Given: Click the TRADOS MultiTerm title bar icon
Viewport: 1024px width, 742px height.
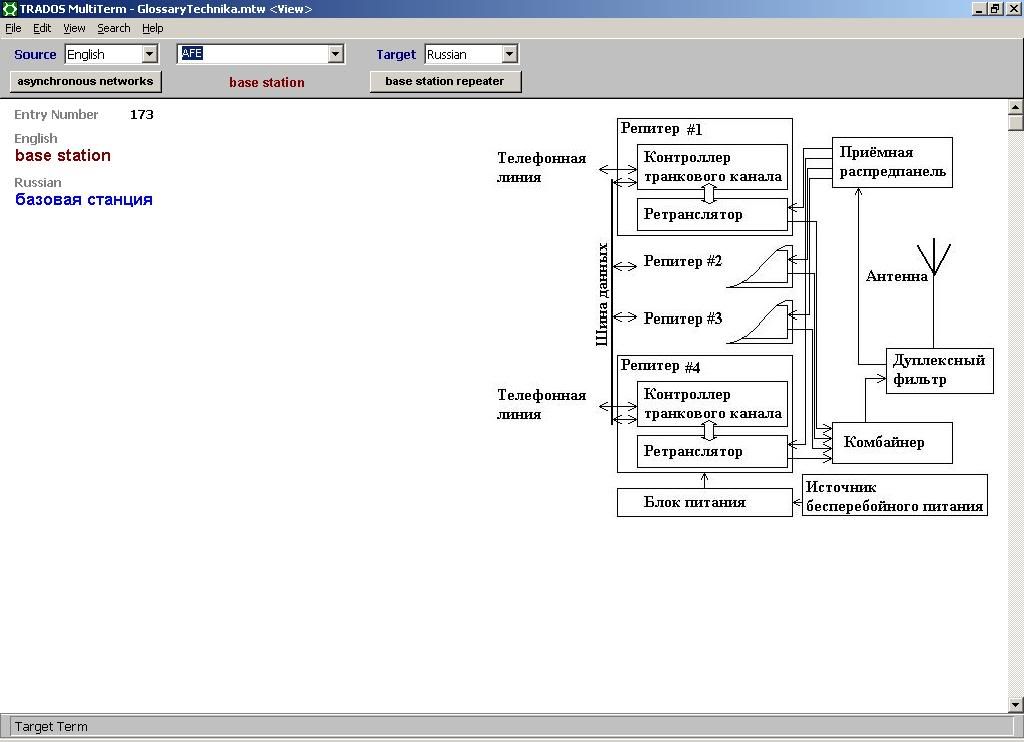Looking at the screenshot, I should tap(9, 9).
